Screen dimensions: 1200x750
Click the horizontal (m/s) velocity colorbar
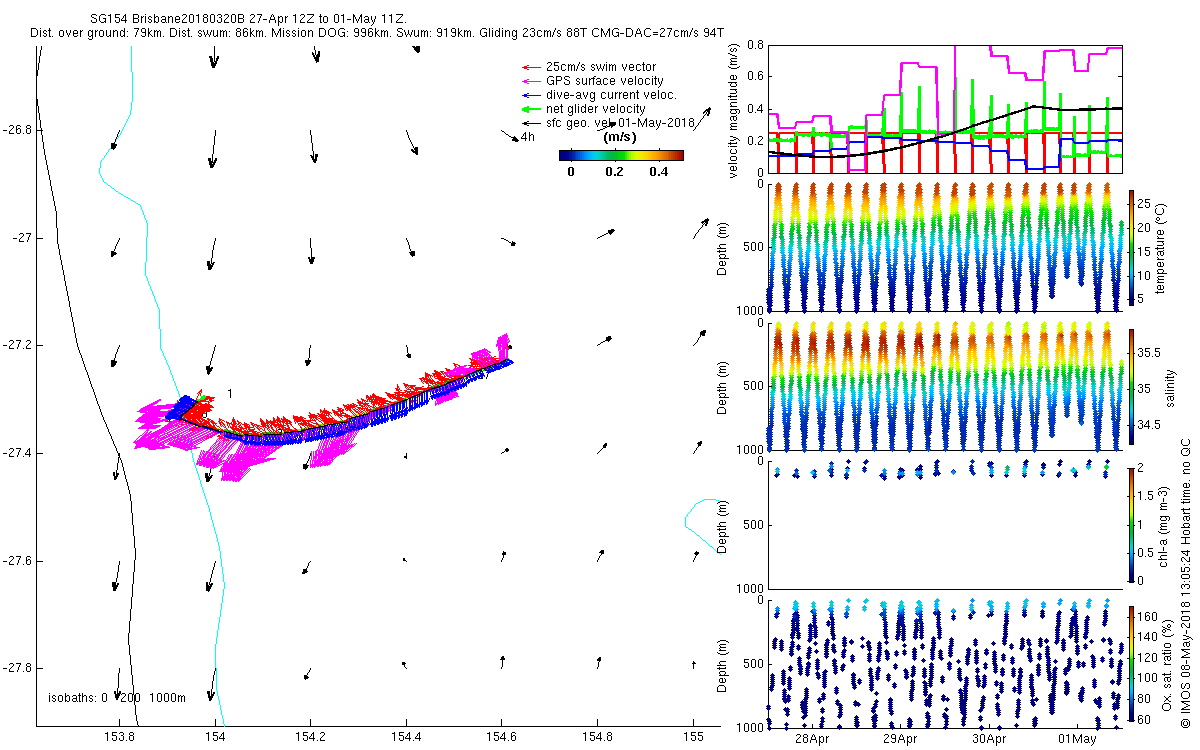(621, 155)
